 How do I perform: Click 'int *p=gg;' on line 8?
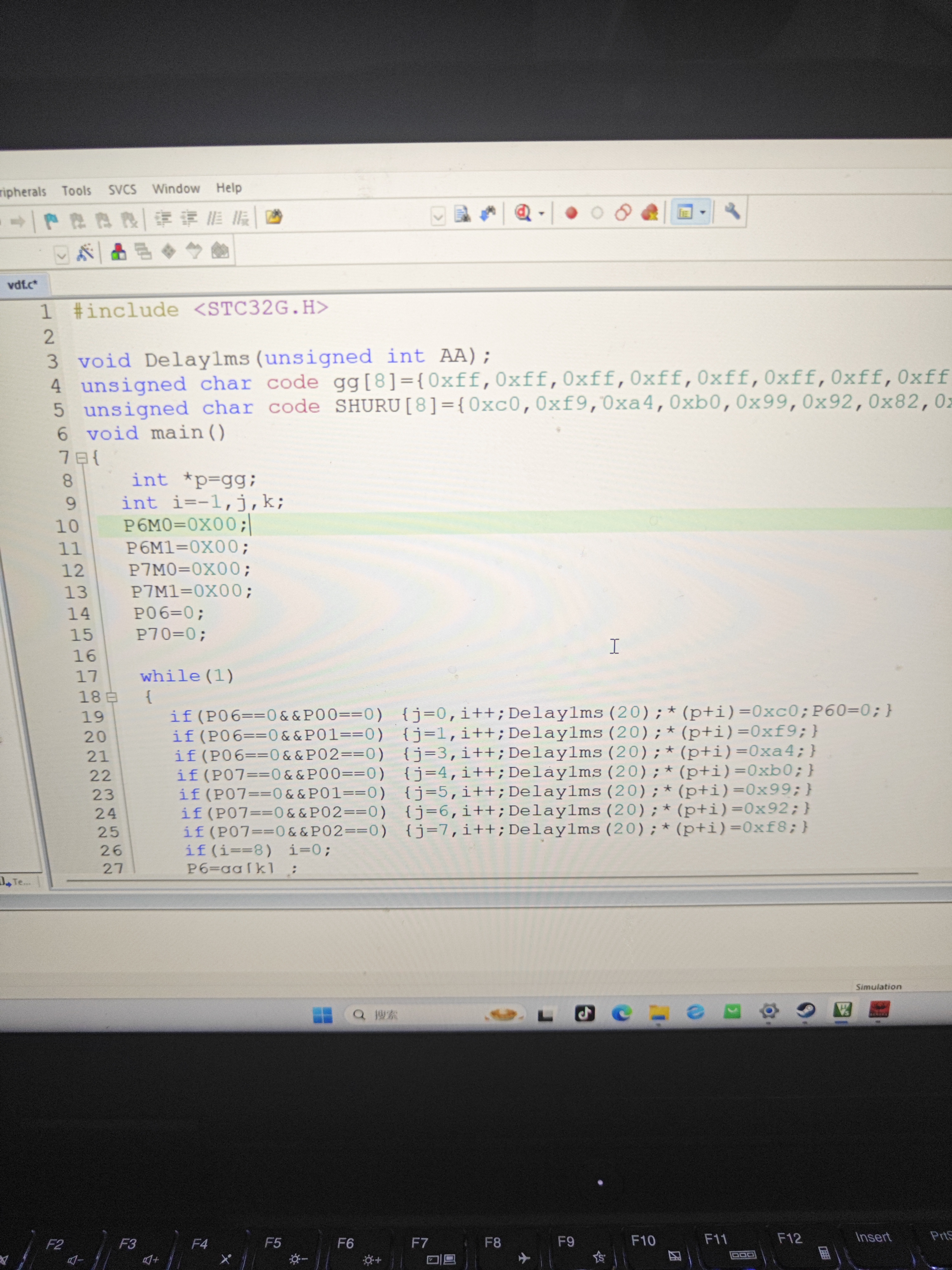point(194,479)
